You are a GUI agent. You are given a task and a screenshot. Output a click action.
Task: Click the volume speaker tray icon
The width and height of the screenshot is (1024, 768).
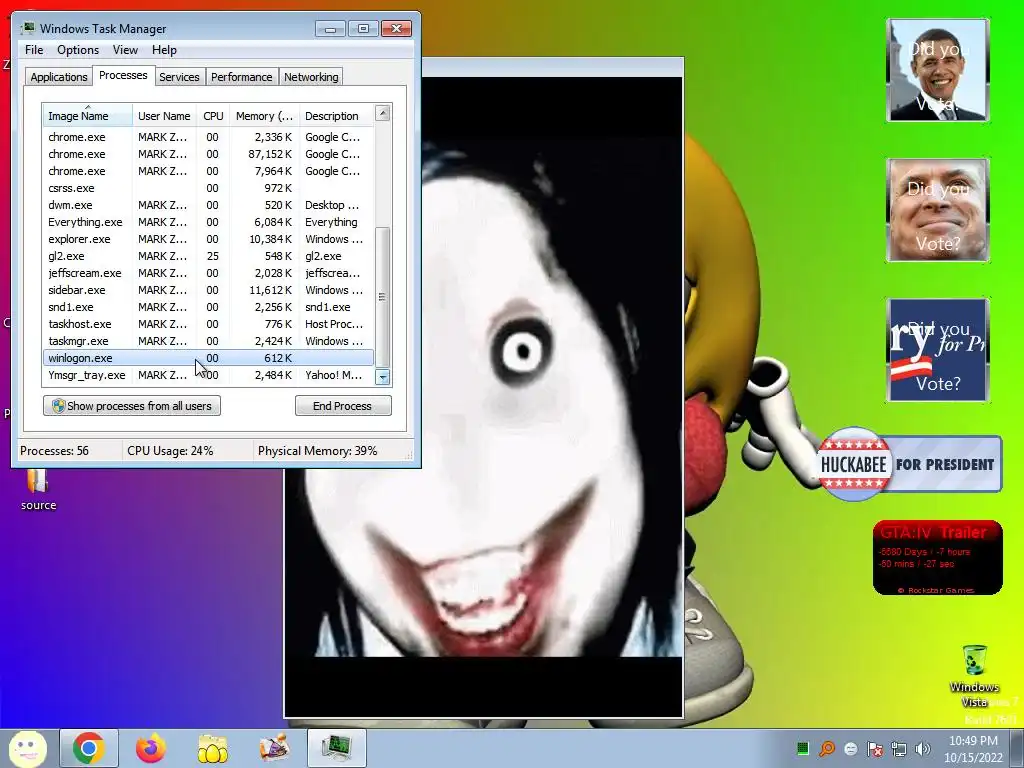(923, 749)
